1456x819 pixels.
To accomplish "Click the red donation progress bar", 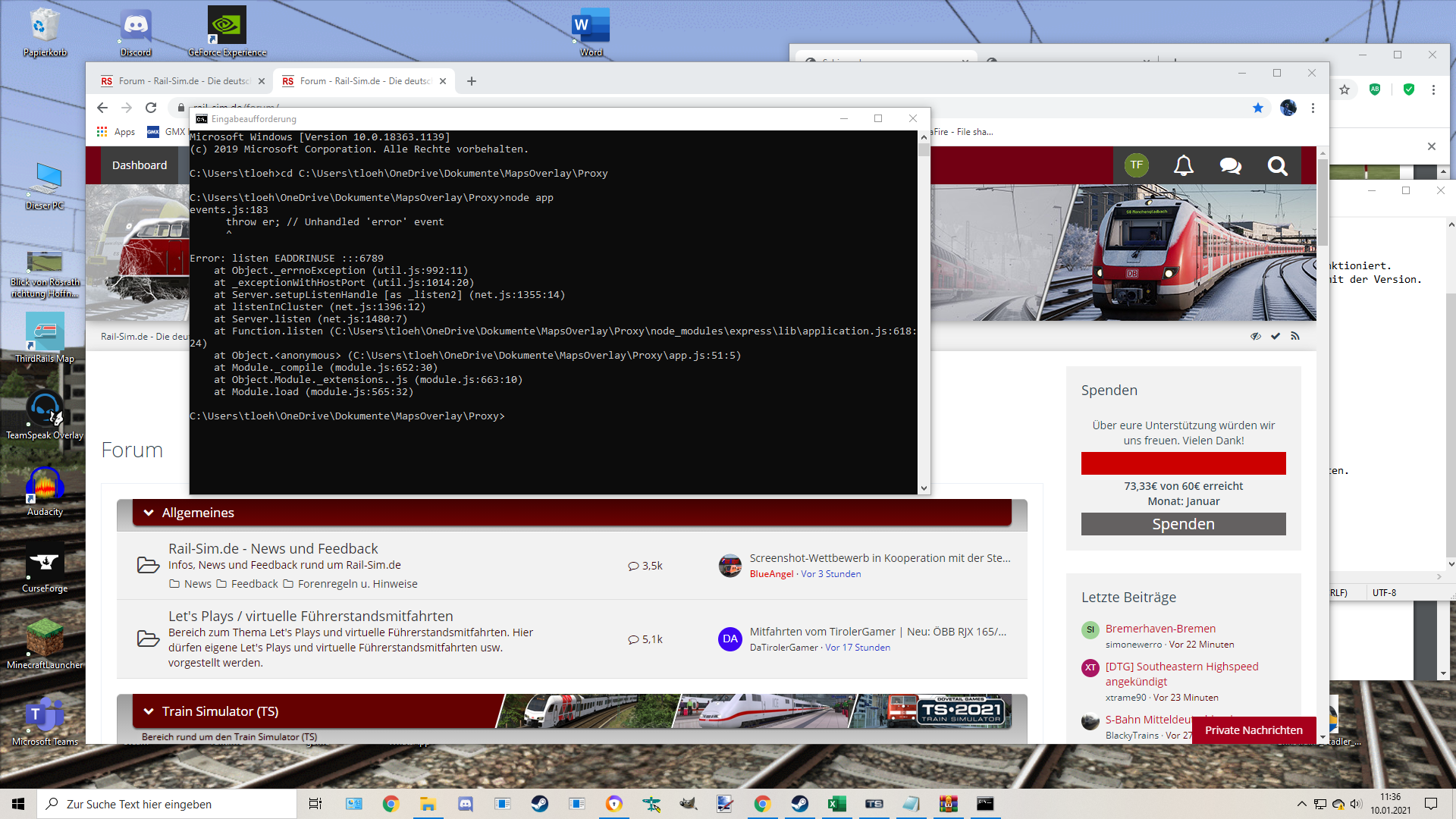I will click(x=1183, y=463).
